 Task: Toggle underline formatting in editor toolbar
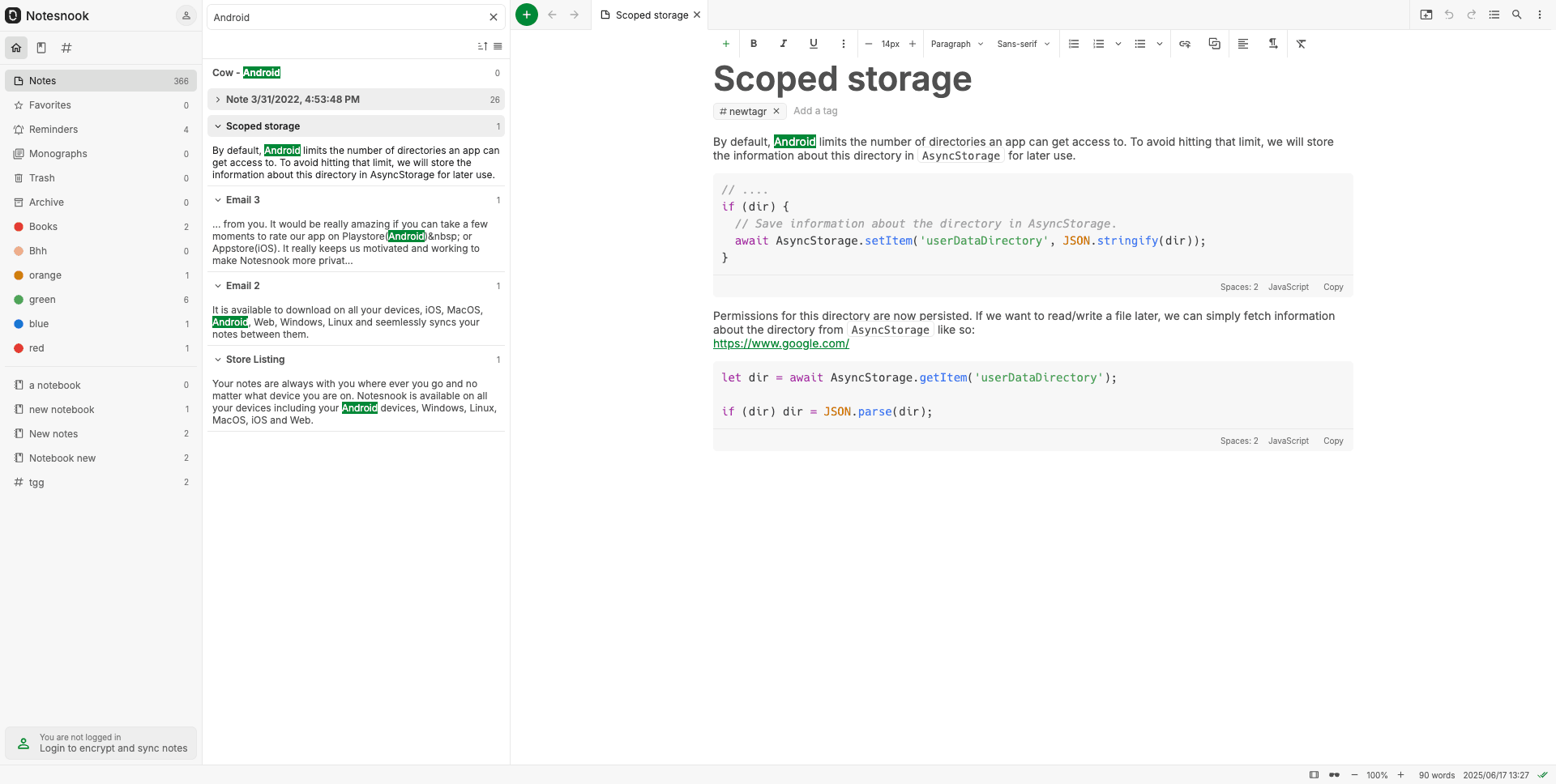point(814,44)
